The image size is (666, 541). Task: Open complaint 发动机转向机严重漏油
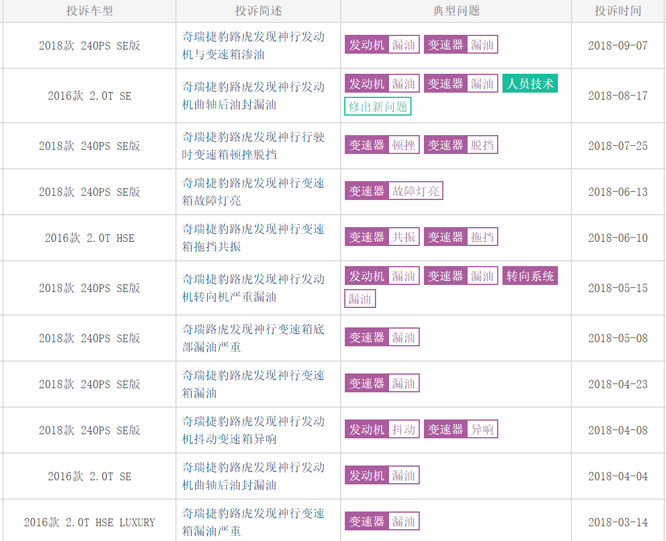(x=253, y=288)
